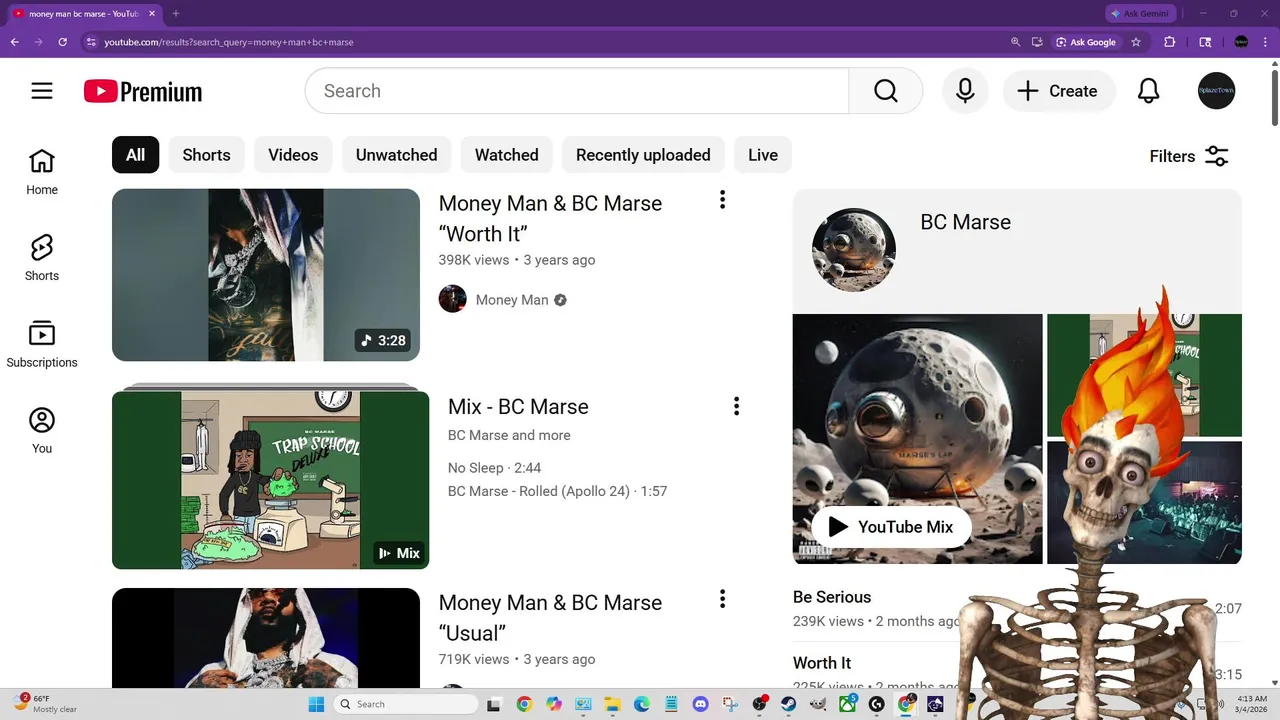Viewport: 1280px width, 720px height.
Task: Open Shorts in the sidebar
Action: [42, 258]
